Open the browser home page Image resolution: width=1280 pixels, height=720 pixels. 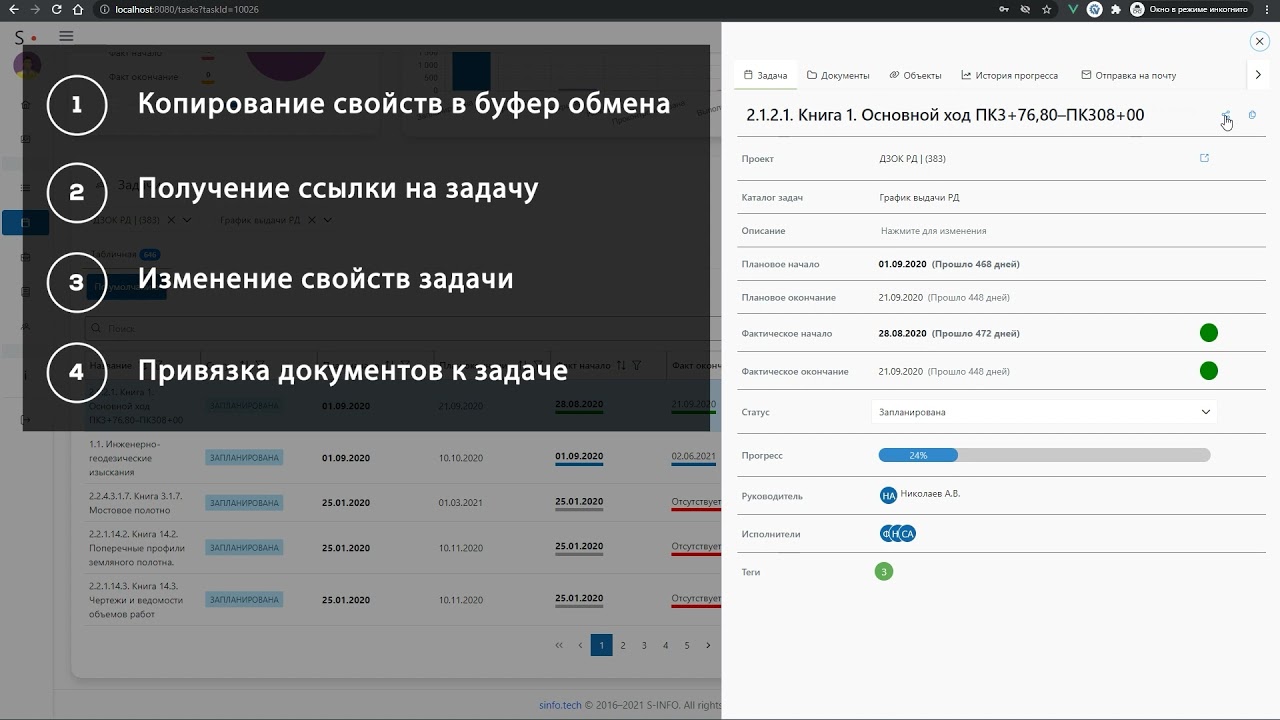78,9
